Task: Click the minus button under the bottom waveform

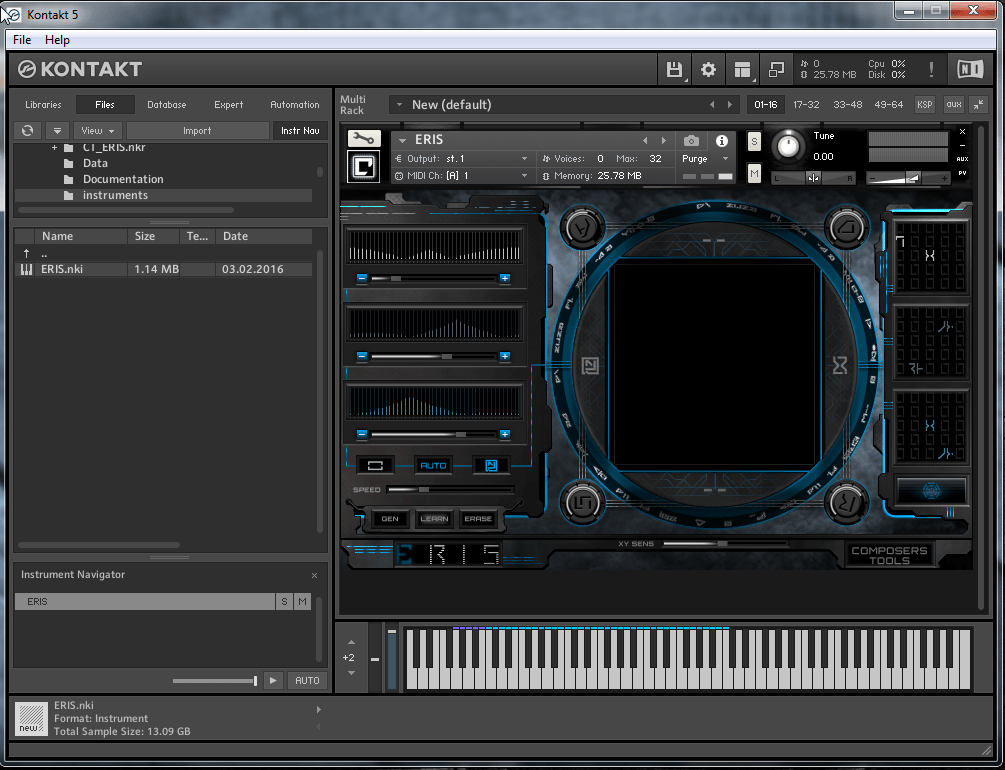Action: 362,434
